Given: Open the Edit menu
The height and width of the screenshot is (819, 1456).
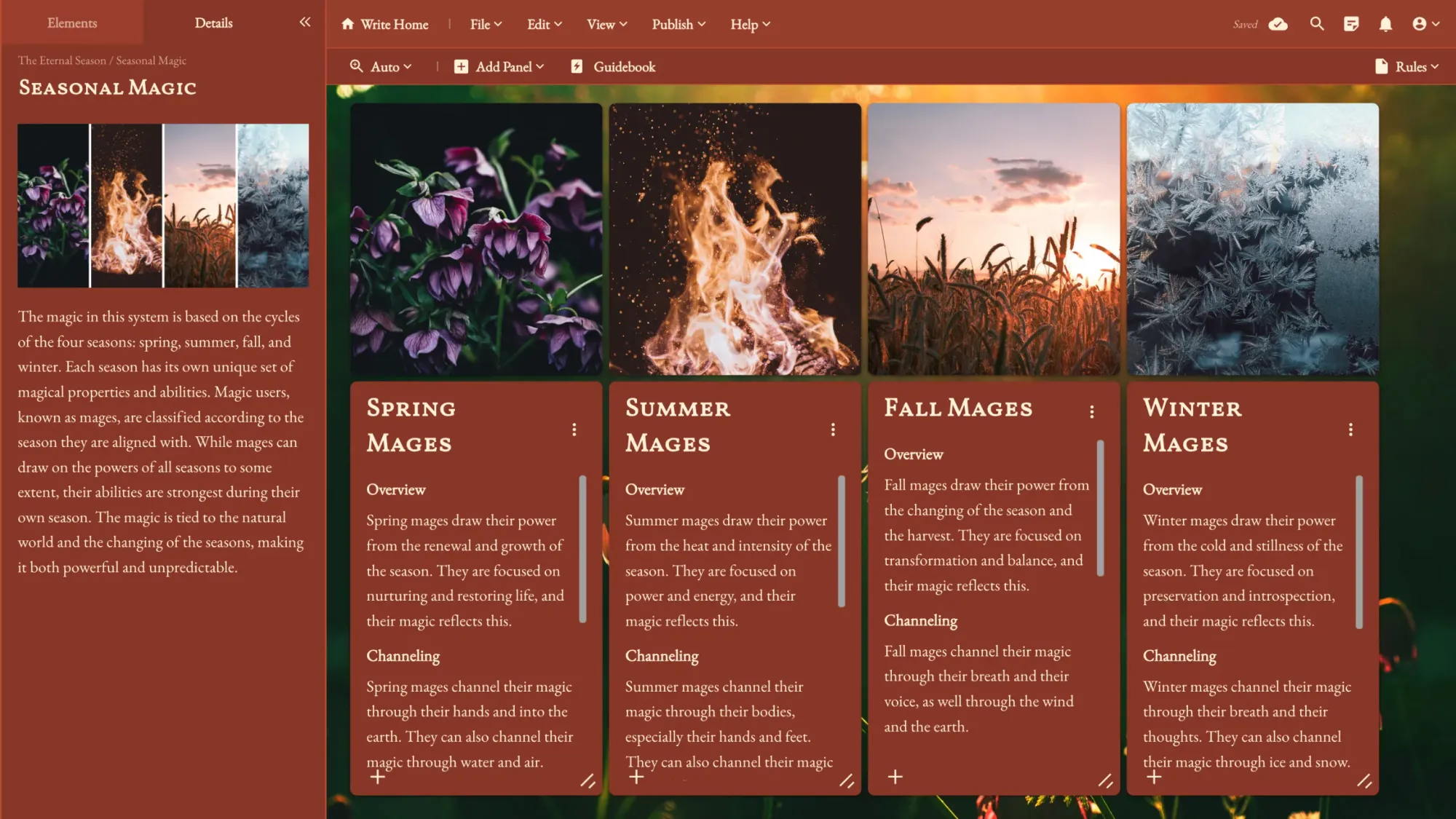Looking at the screenshot, I should pyautogui.click(x=543, y=24).
